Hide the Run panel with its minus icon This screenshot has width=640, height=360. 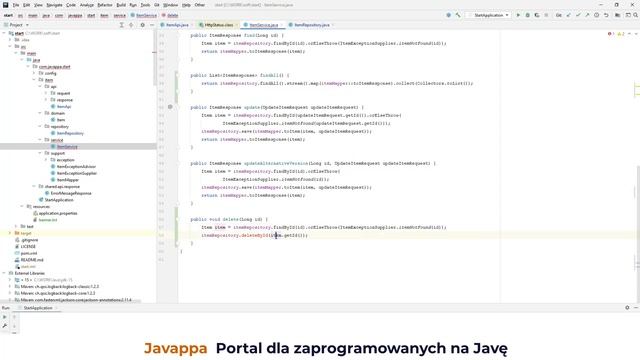coord(636,308)
